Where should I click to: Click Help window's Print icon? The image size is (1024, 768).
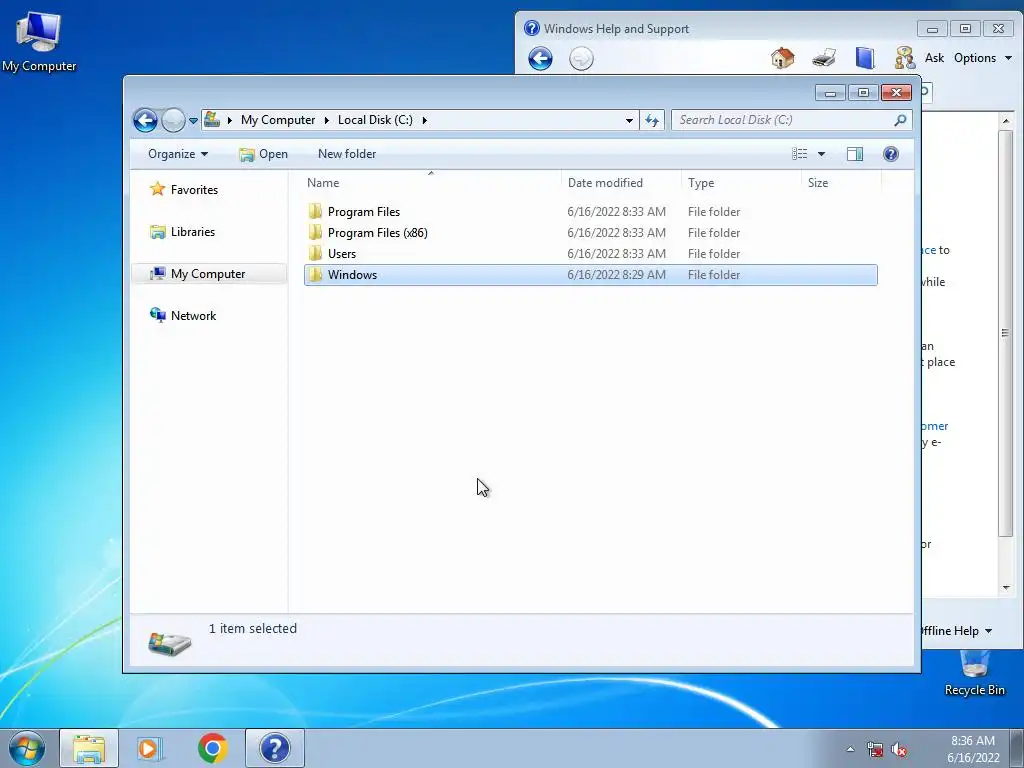824,58
